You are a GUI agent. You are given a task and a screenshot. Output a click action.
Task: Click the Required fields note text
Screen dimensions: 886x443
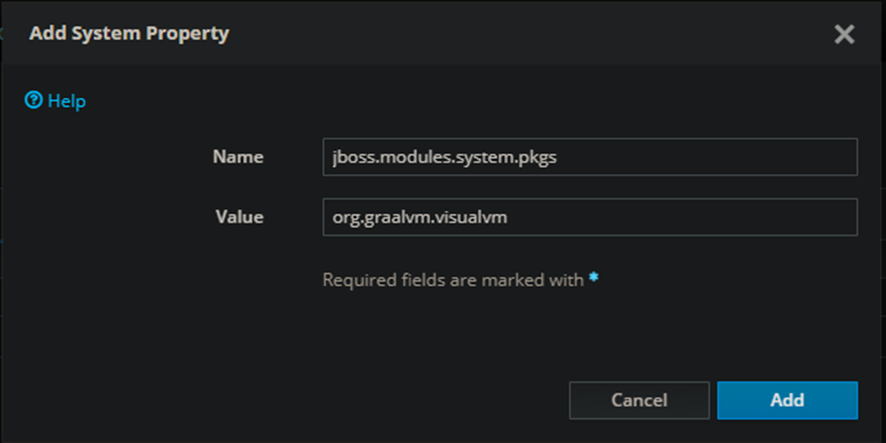coord(452,280)
